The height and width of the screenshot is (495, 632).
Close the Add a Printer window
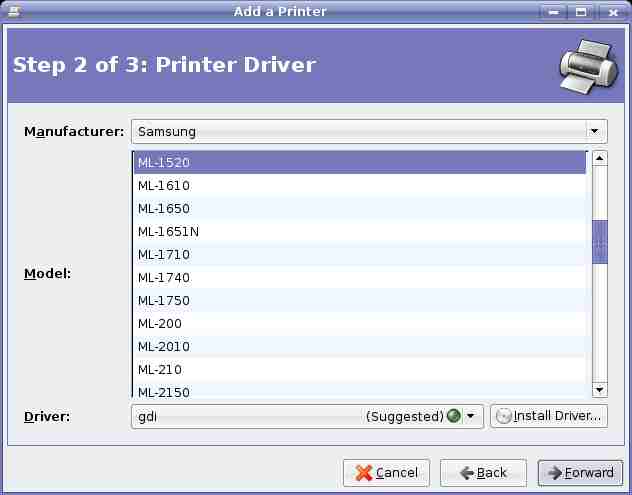(613, 12)
